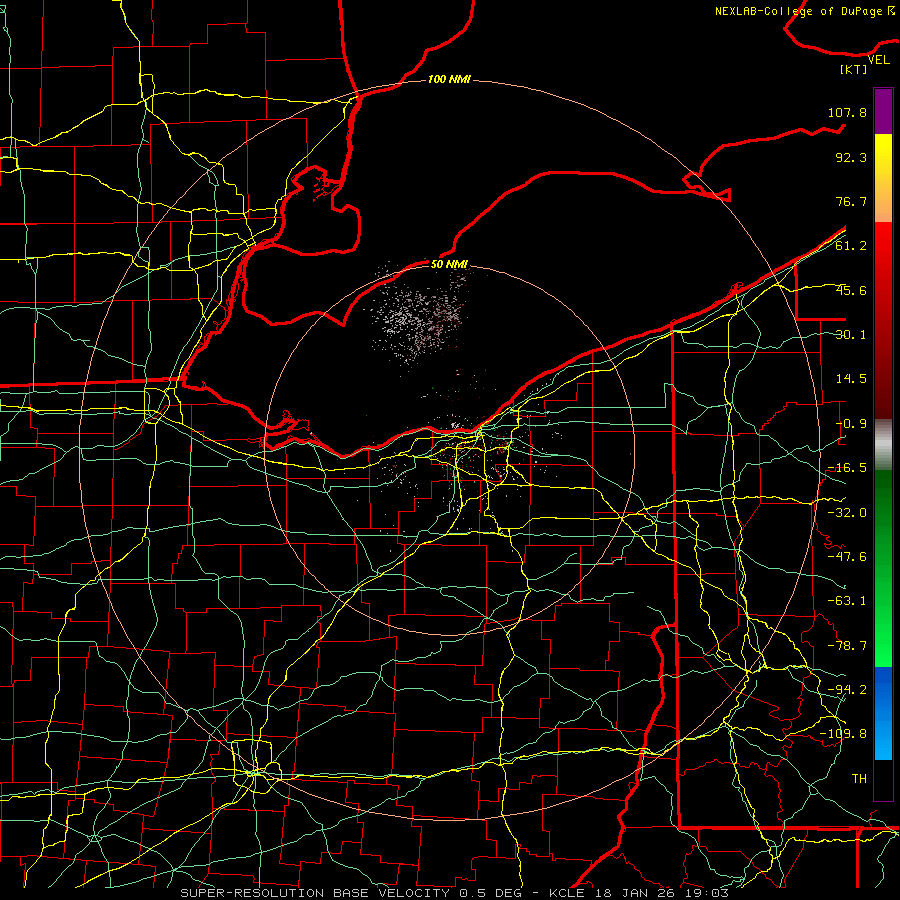
Task: Click the 100 NMI range ring label
Action: [x=449, y=79]
